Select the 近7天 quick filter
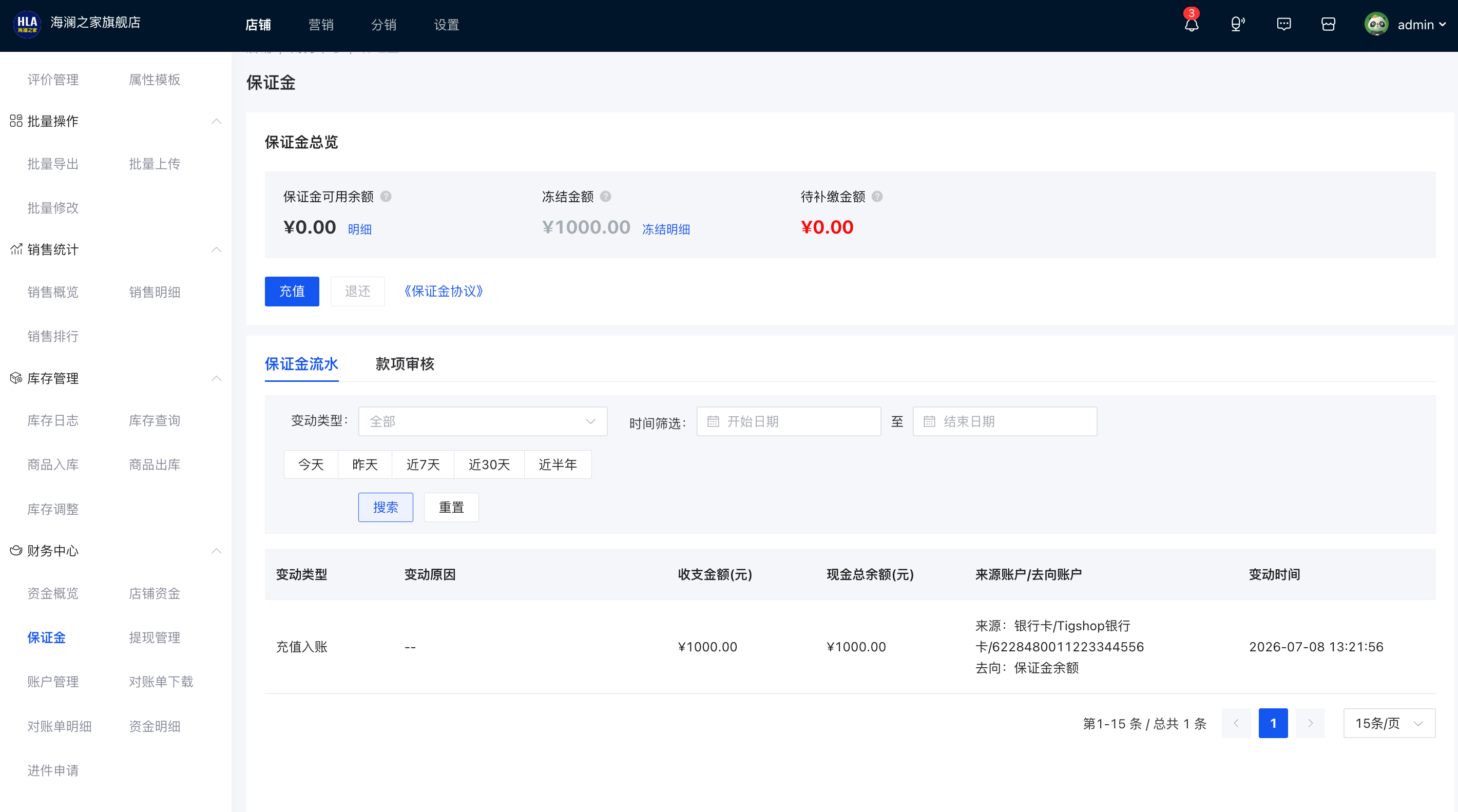This screenshot has width=1458, height=812. pyautogui.click(x=424, y=465)
